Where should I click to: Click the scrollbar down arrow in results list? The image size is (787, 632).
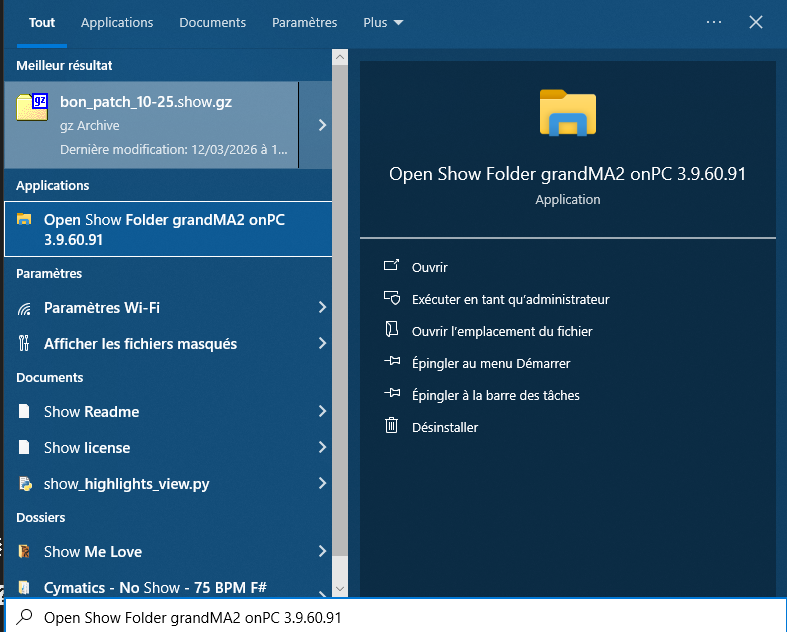[340, 589]
